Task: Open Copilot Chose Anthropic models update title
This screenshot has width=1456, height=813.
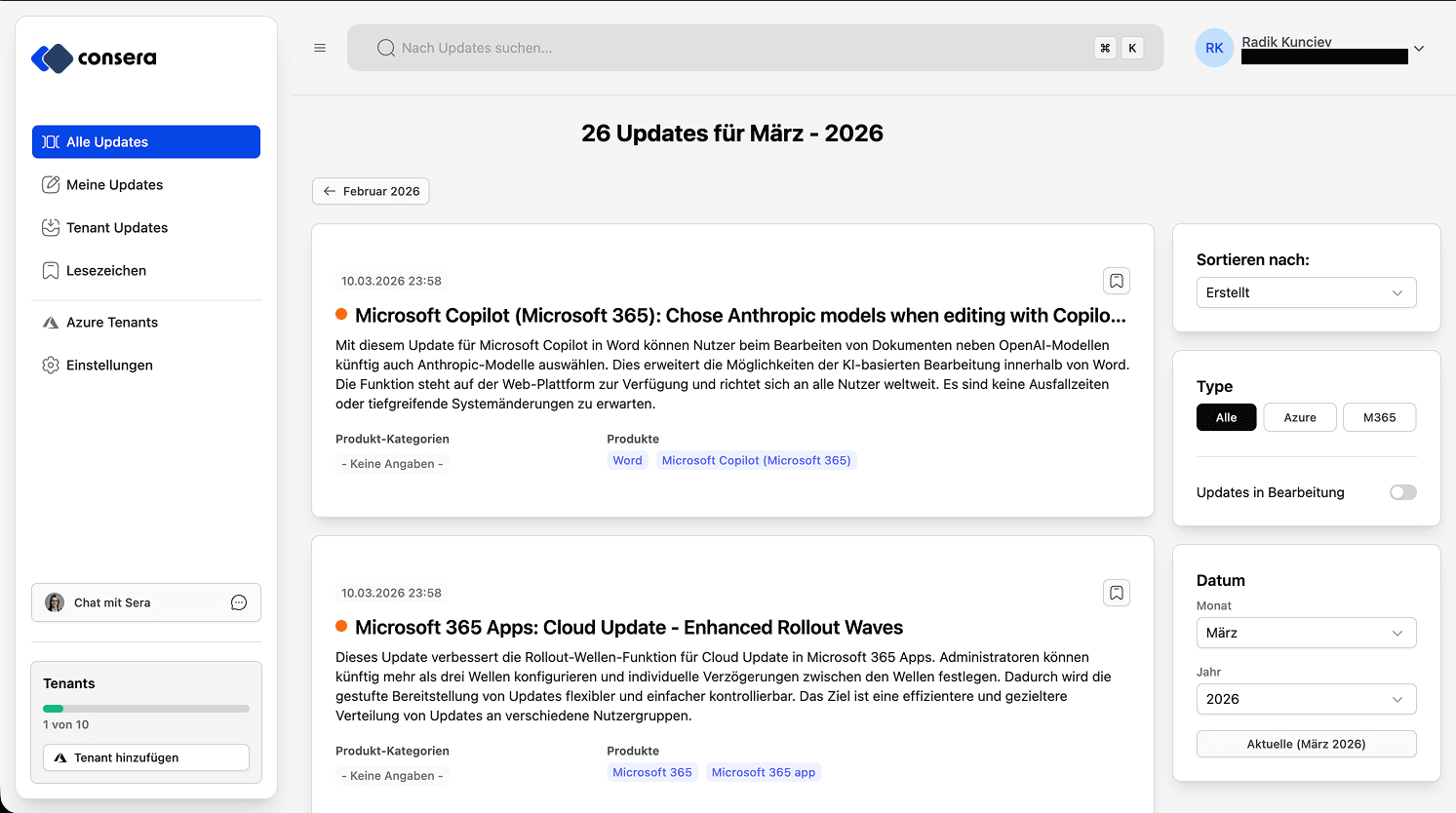Action: pyautogui.click(x=740, y=315)
